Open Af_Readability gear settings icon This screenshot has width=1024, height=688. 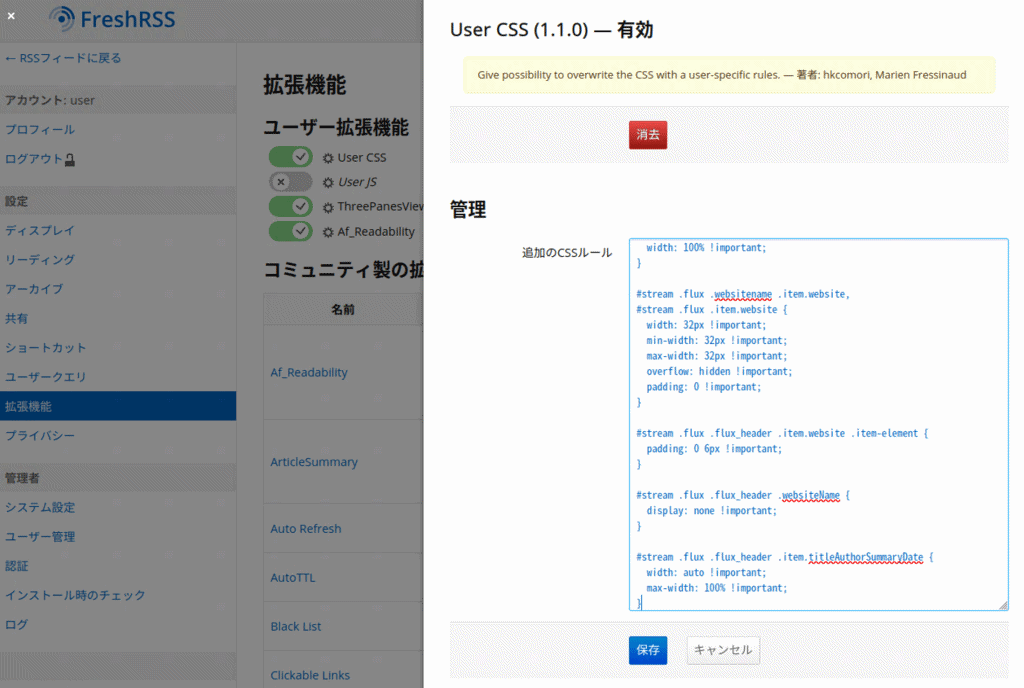click(328, 232)
